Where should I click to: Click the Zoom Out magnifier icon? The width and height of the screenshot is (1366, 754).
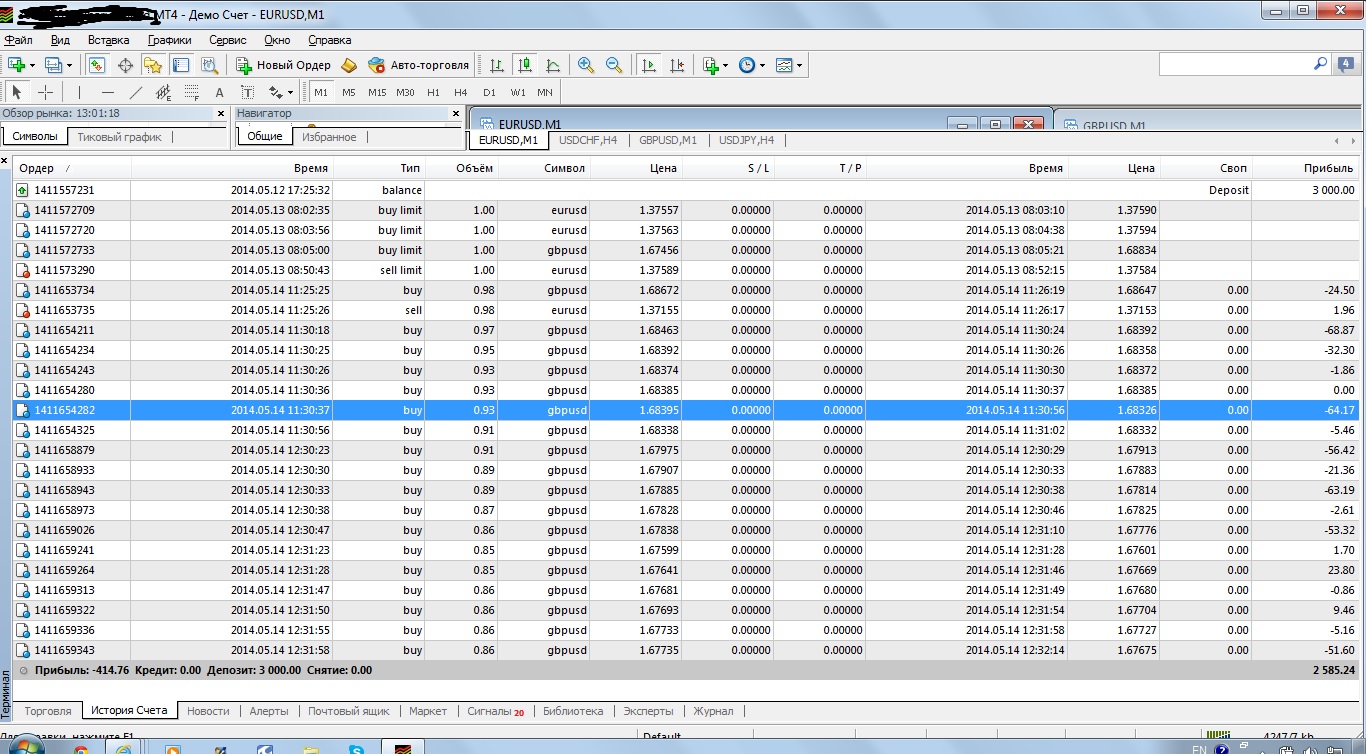614,65
